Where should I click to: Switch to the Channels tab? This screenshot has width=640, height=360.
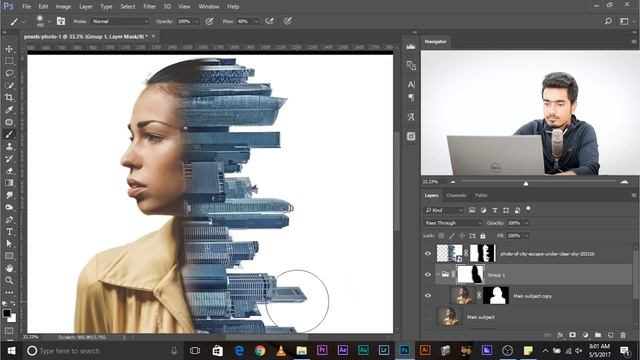pyautogui.click(x=456, y=195)
